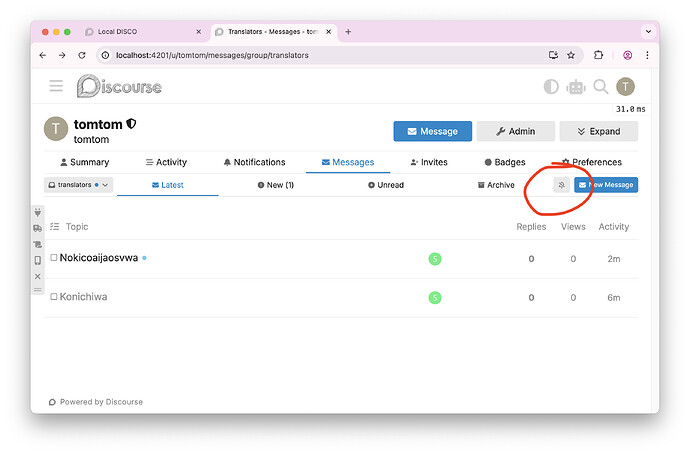Screen dimensions: 690x453
Task: Bookmark this page with the star
Action: coord(571,55)
